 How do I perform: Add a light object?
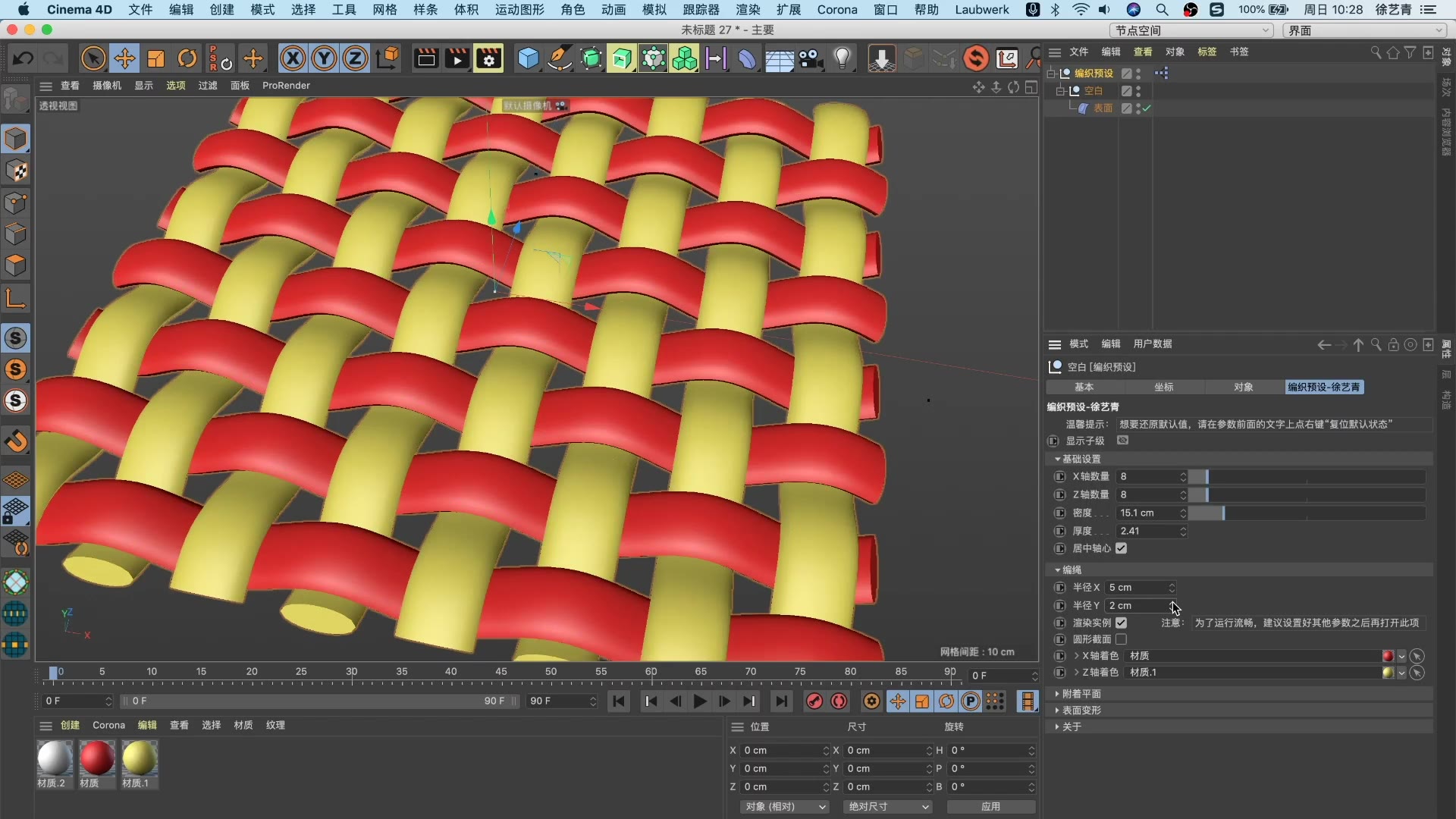coord(844,58)
